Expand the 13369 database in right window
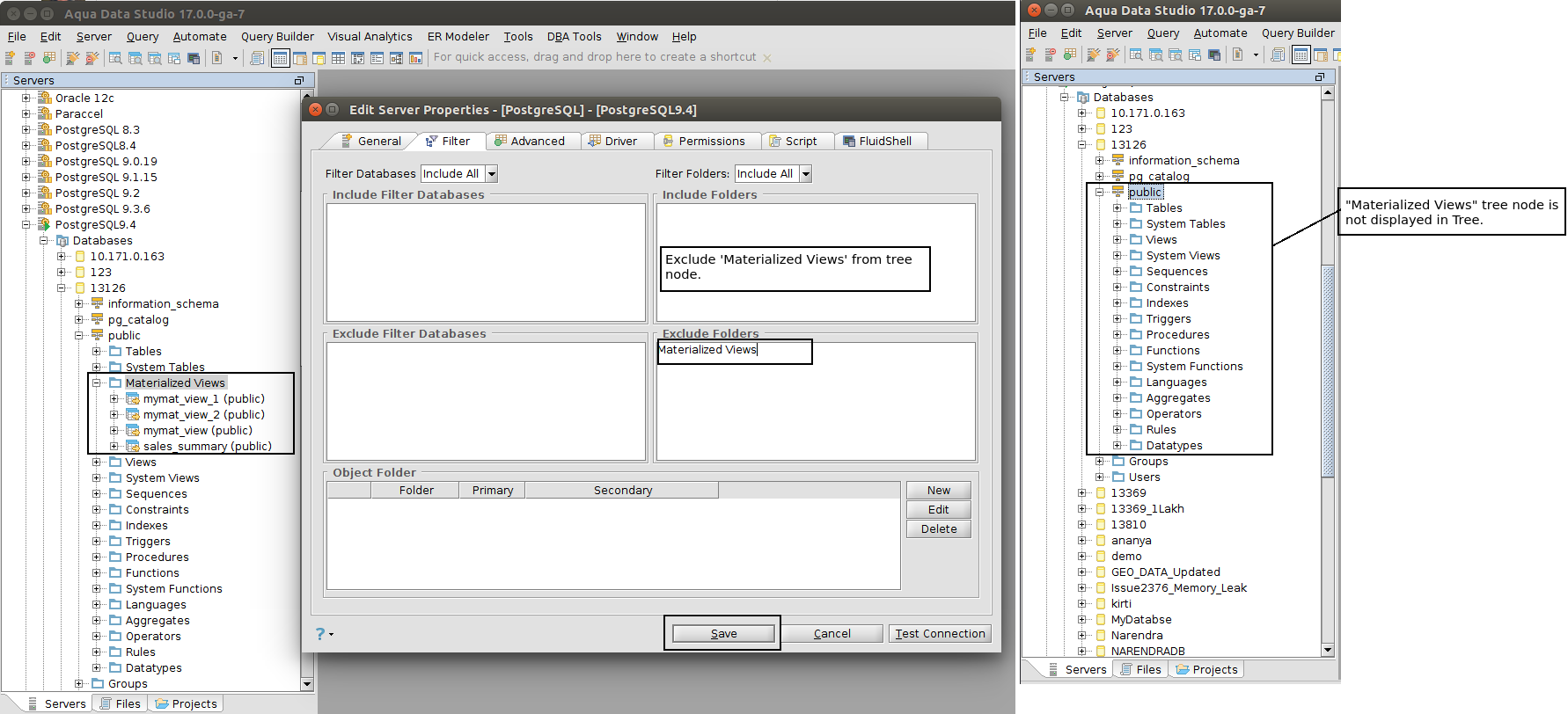The image size is (1568, 714). tap(1082, 493)
